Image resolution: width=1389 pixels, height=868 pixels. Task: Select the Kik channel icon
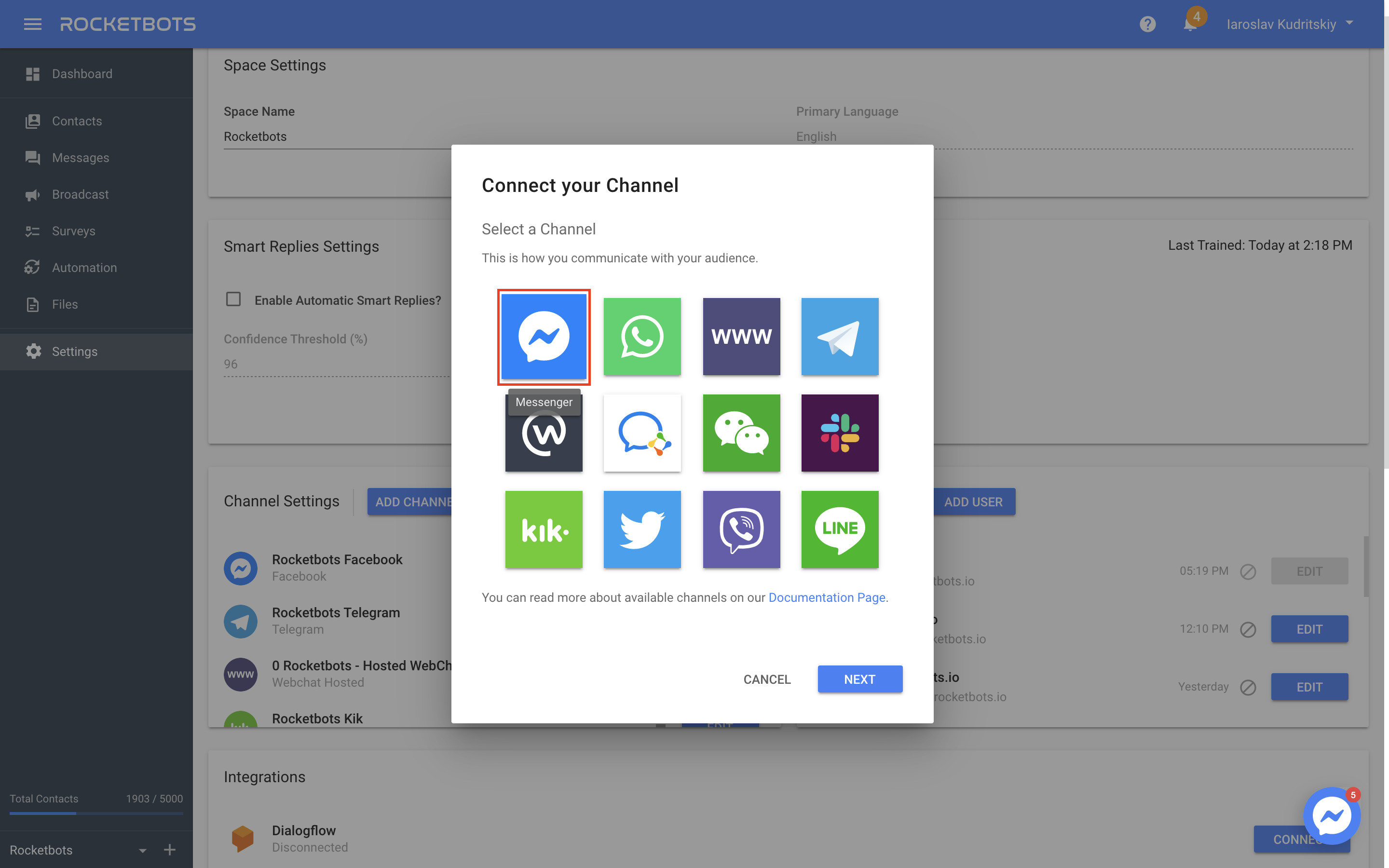543,529
